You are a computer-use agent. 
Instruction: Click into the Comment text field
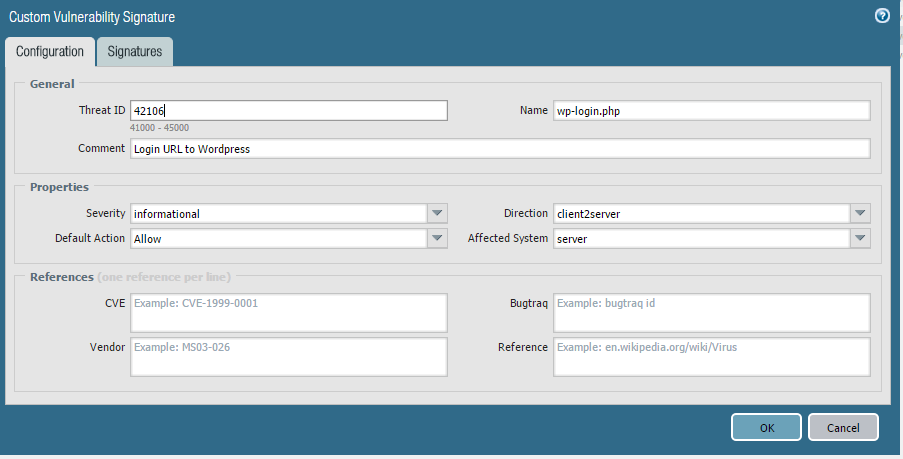pyautogui.click(x=500, y=149)
